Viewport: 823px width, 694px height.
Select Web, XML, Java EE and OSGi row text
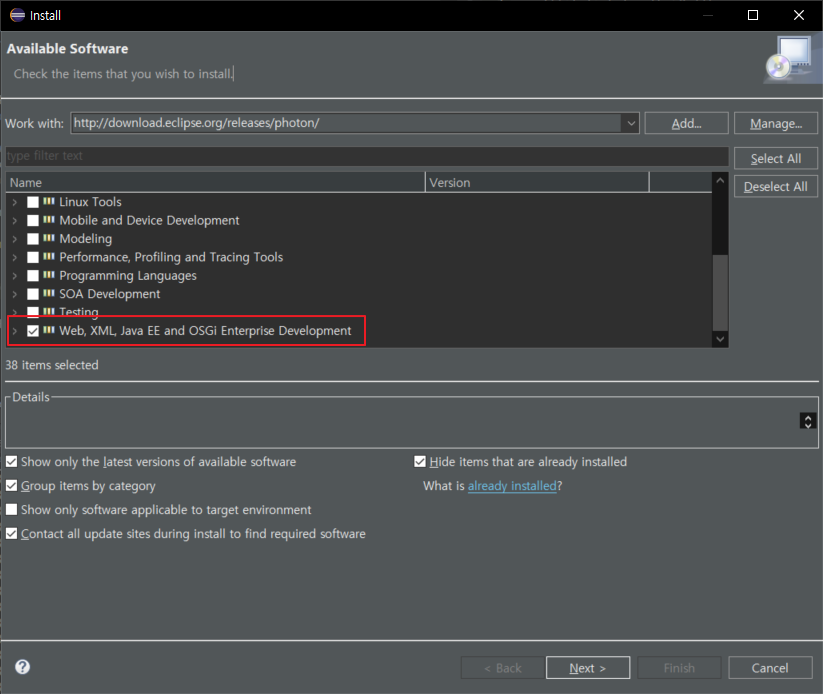(x=205, y=331)
